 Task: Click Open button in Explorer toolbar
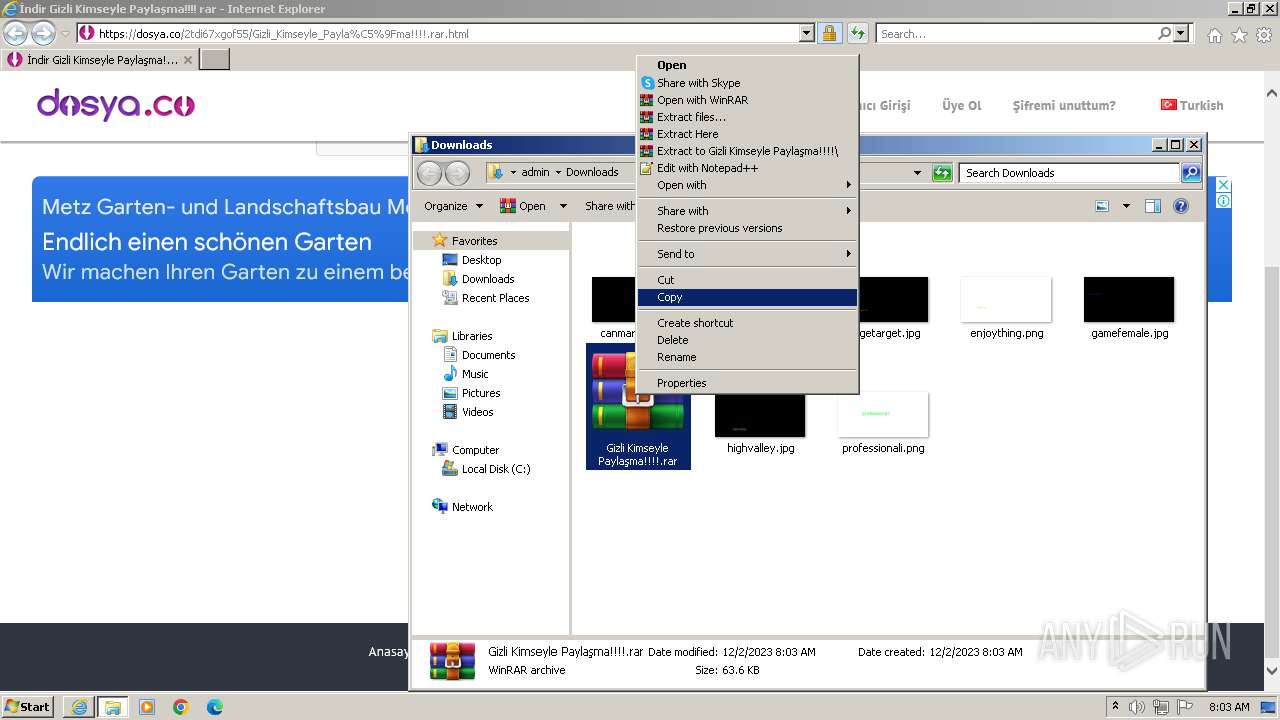[523, 206]
